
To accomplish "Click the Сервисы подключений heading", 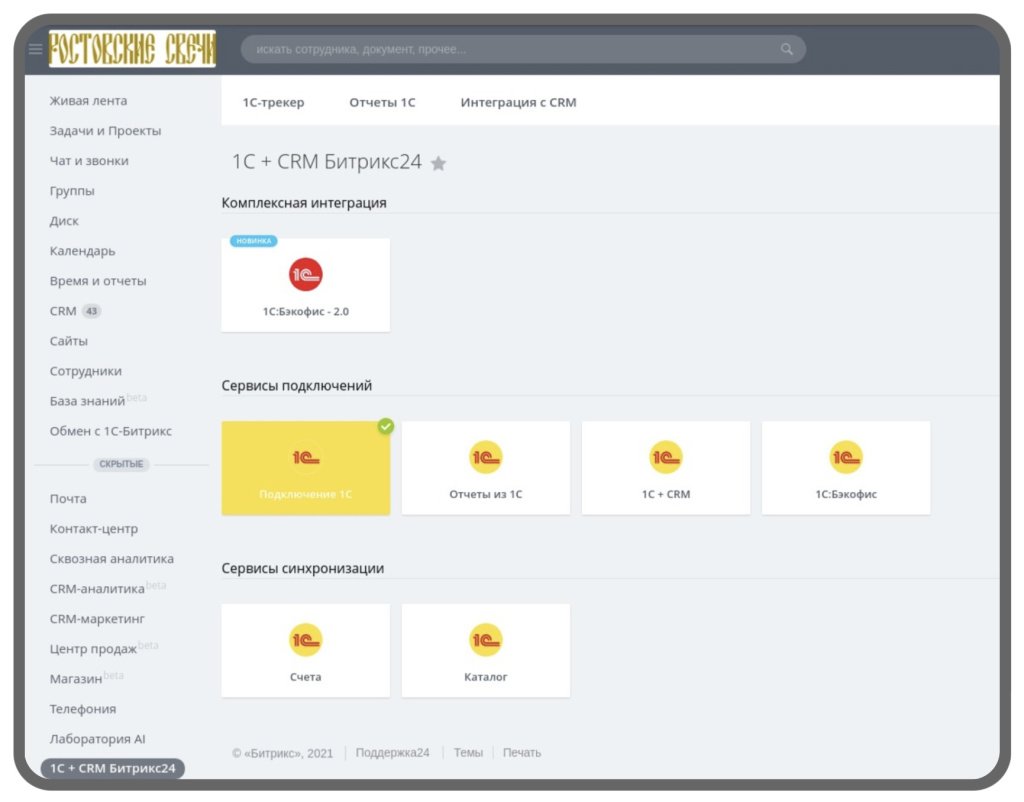I will pos(296,385).
